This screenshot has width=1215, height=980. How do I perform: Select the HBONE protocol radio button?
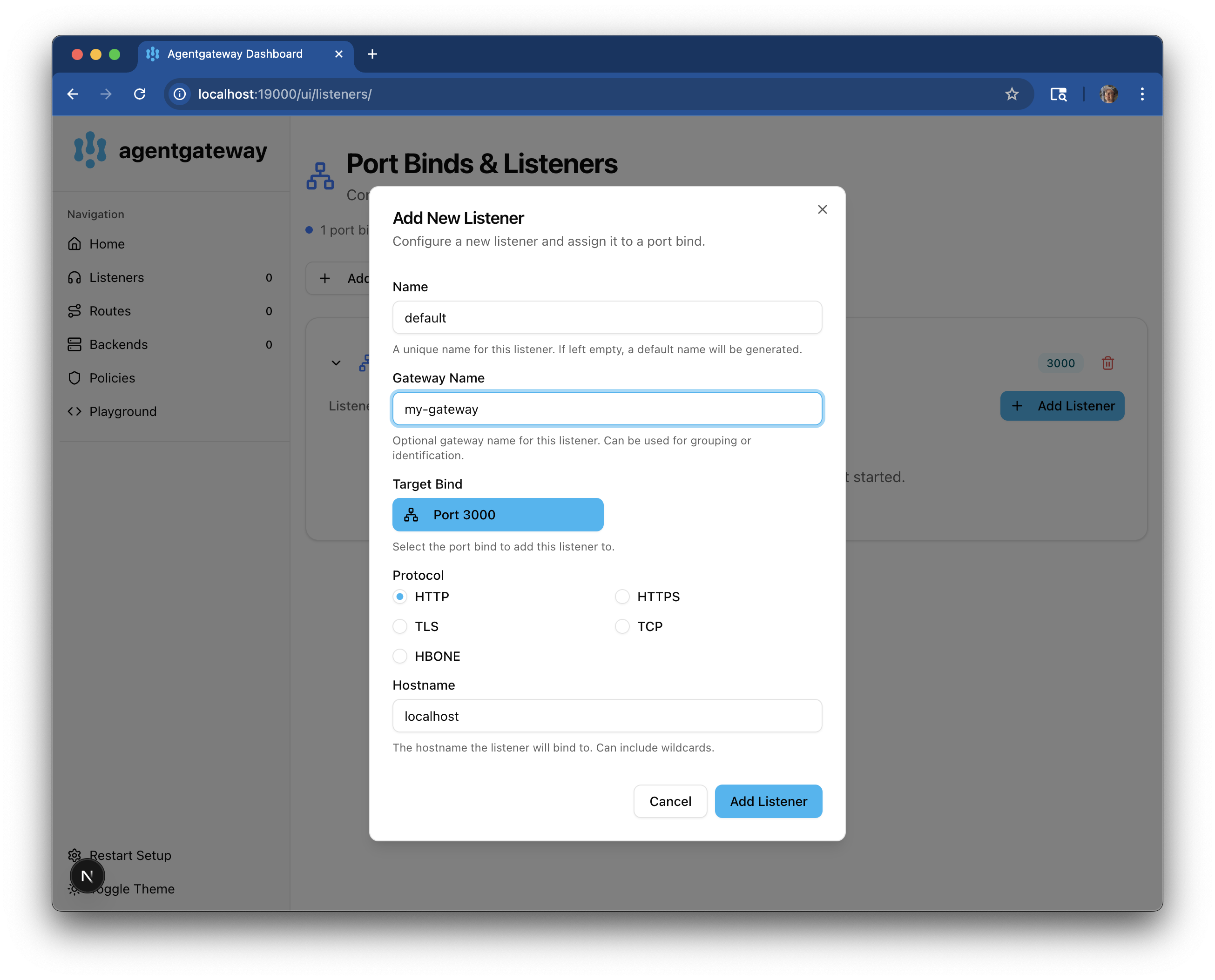point(400,656)
